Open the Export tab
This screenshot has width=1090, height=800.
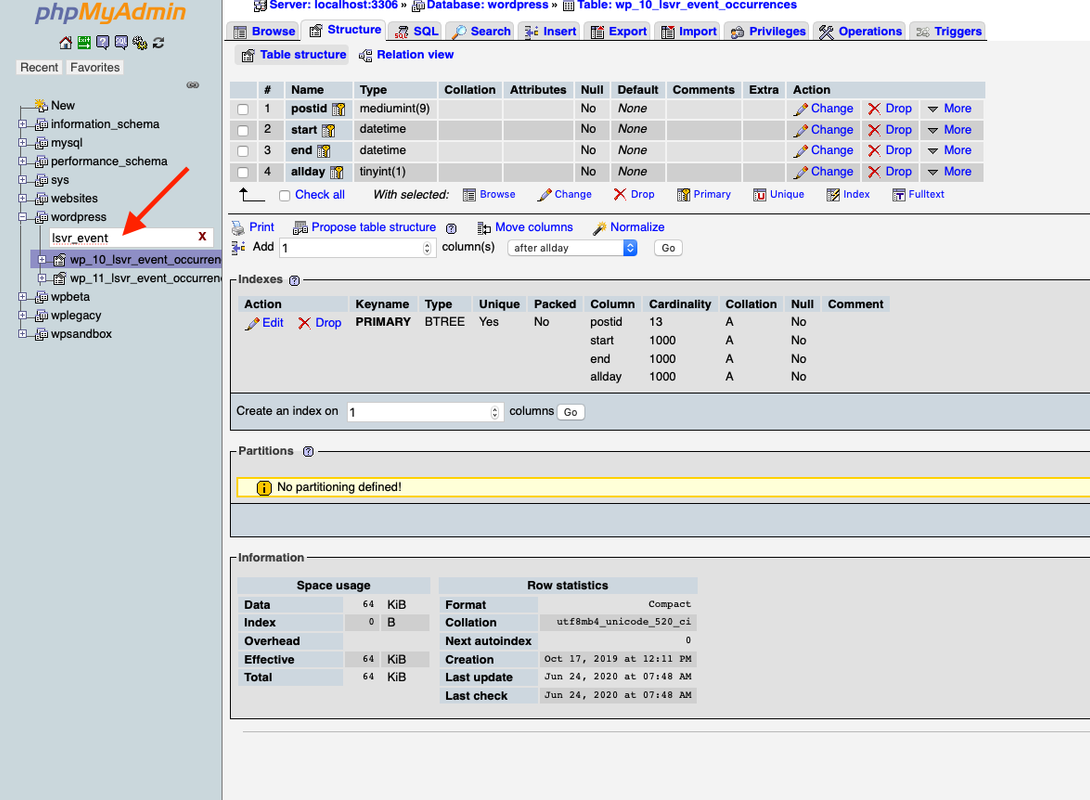(x=619, y=31)
